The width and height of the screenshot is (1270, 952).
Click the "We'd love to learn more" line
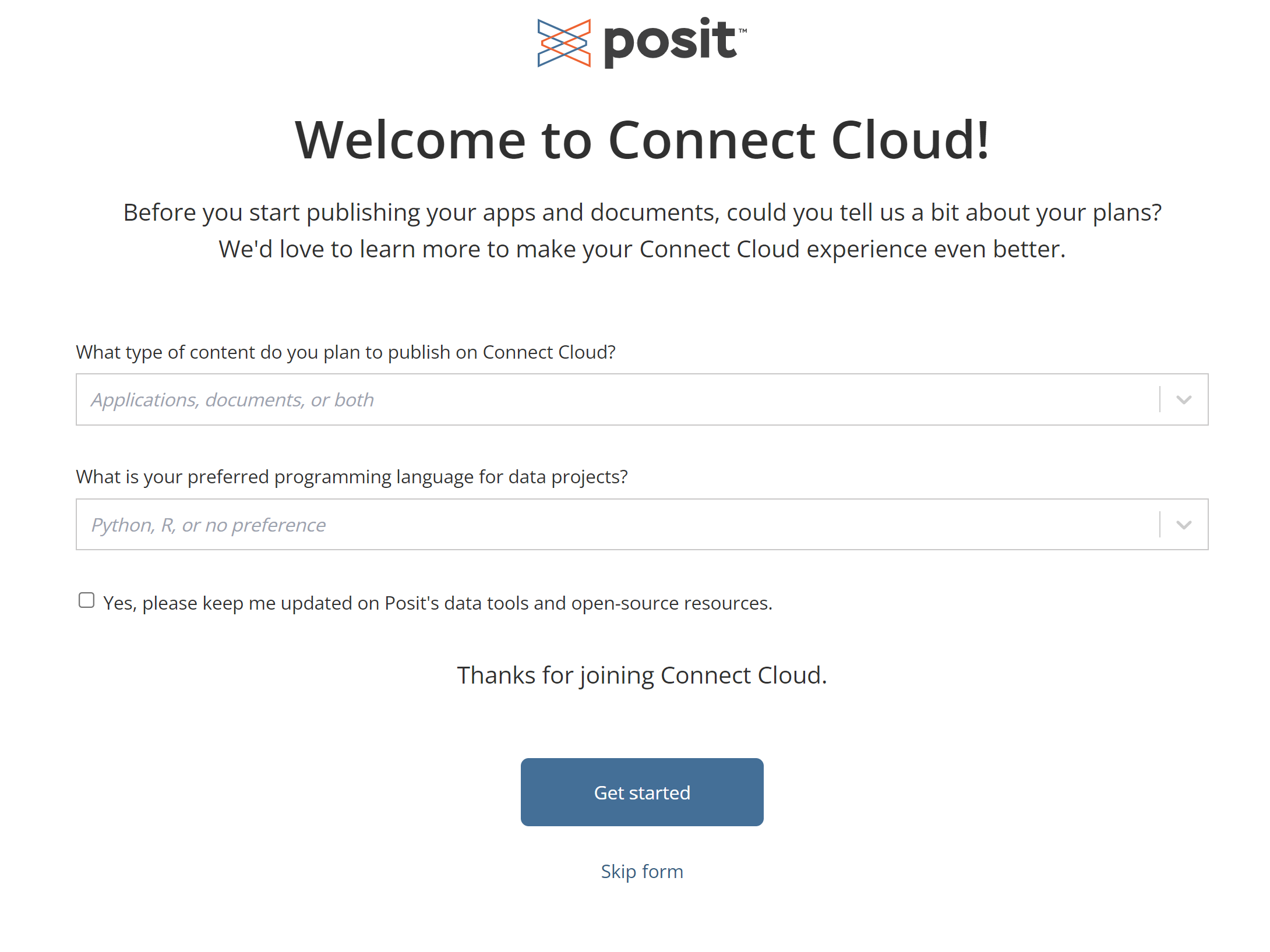tap(642, 249)
